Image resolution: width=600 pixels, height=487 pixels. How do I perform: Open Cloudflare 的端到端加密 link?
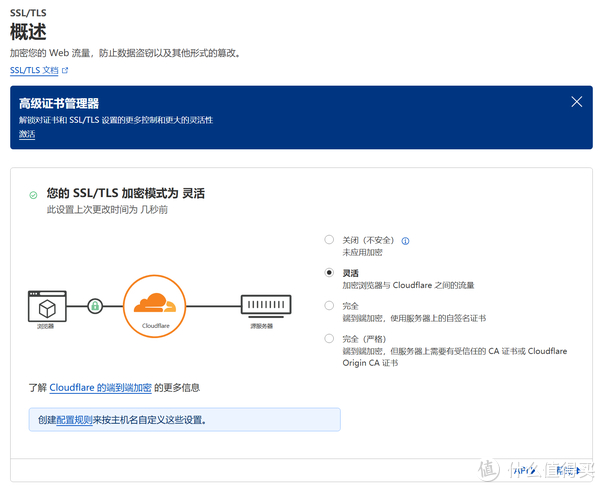point(101,388)
